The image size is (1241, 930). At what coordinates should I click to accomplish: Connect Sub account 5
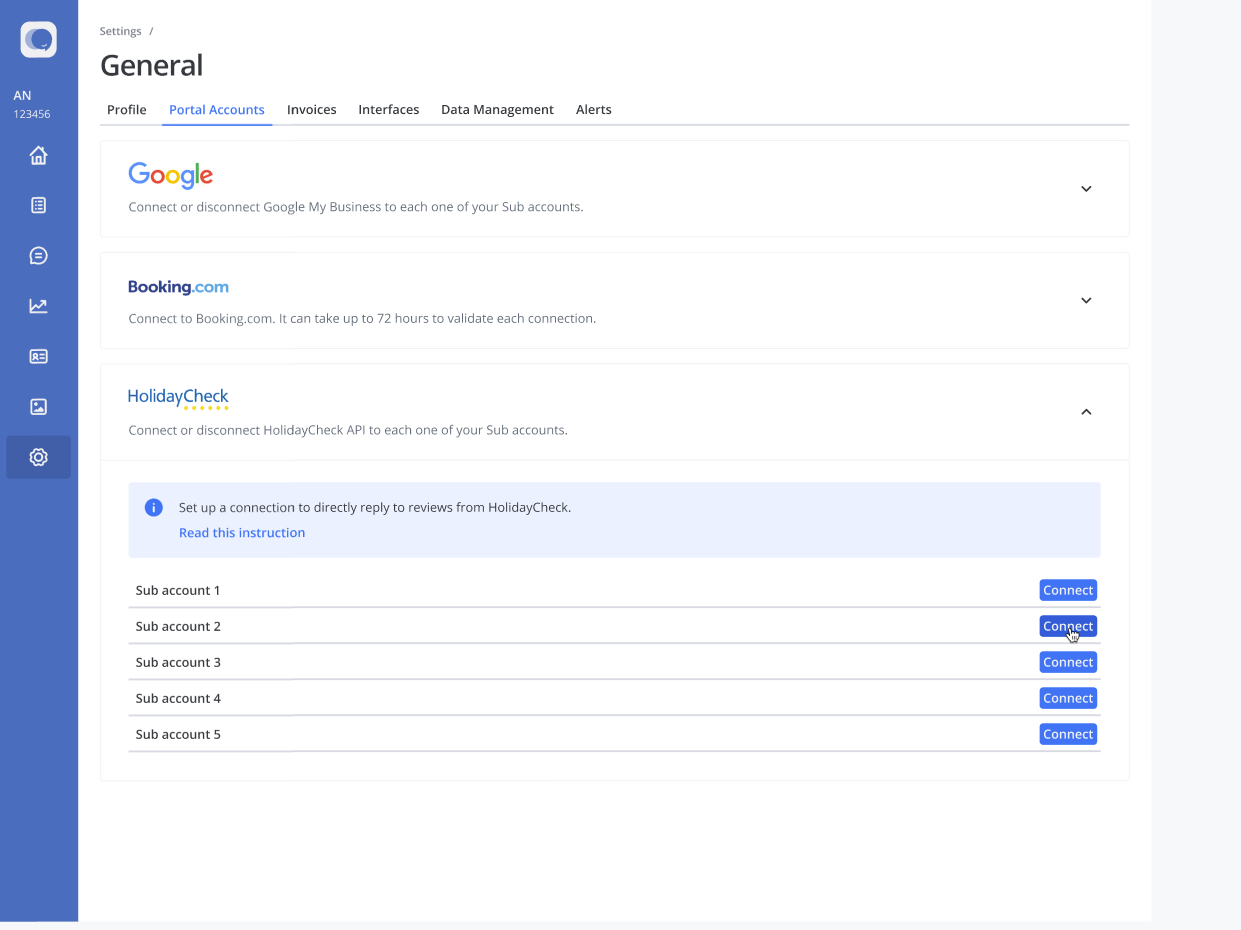coord(1068,734)
